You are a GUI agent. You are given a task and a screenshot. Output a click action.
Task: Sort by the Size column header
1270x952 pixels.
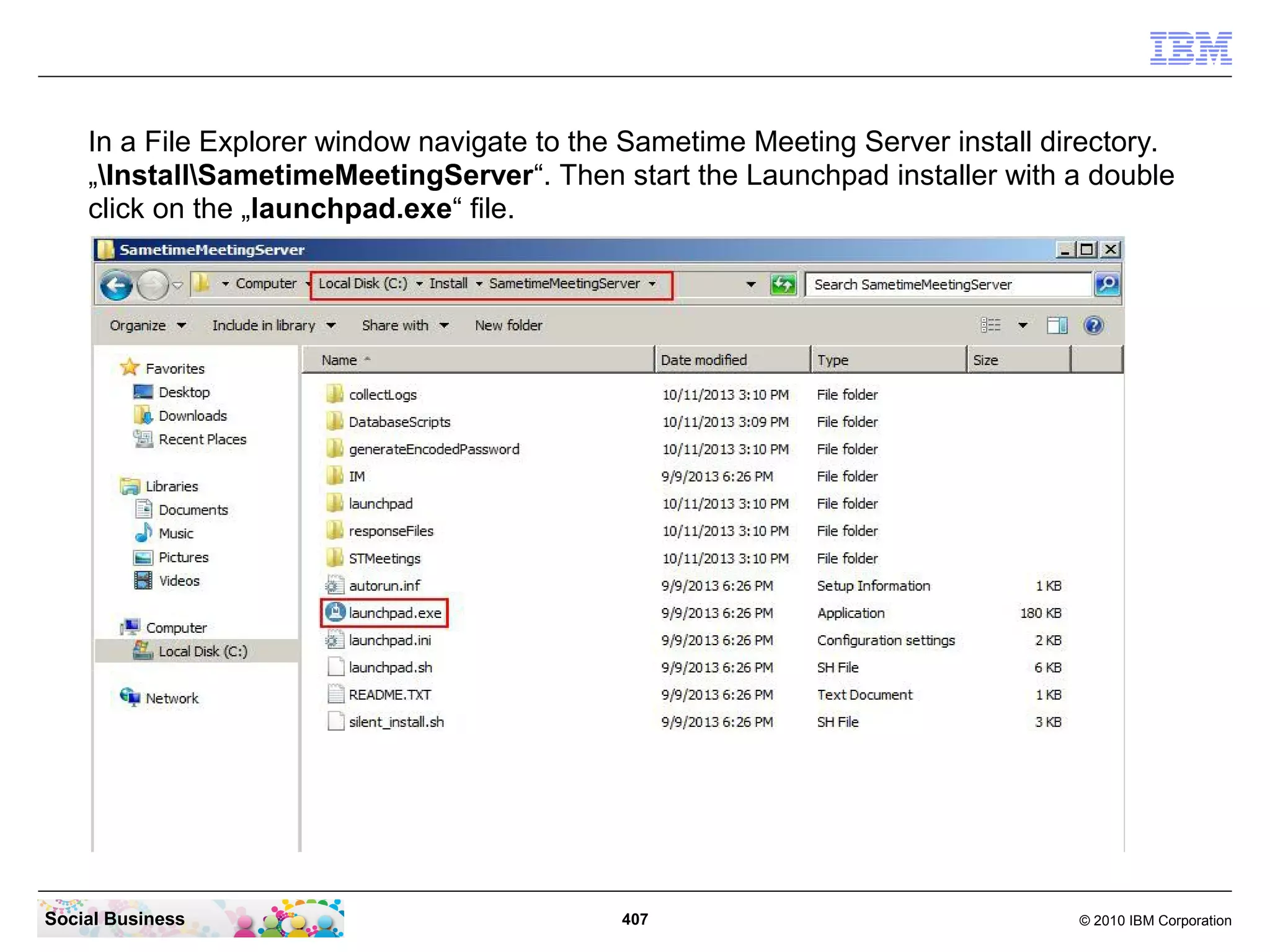pos(1019,360)
